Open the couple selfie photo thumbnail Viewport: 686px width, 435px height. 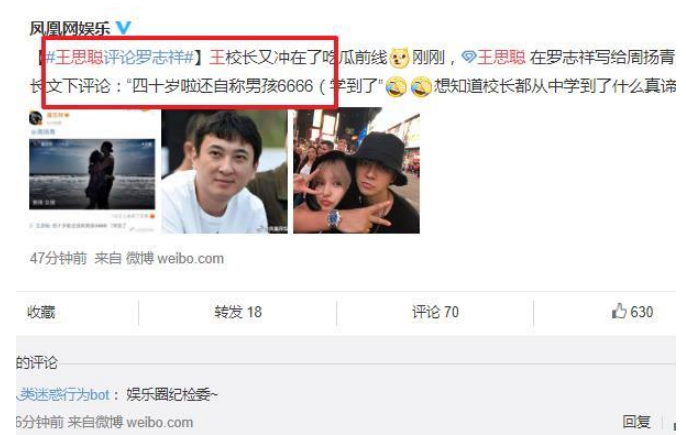point(356,171)
